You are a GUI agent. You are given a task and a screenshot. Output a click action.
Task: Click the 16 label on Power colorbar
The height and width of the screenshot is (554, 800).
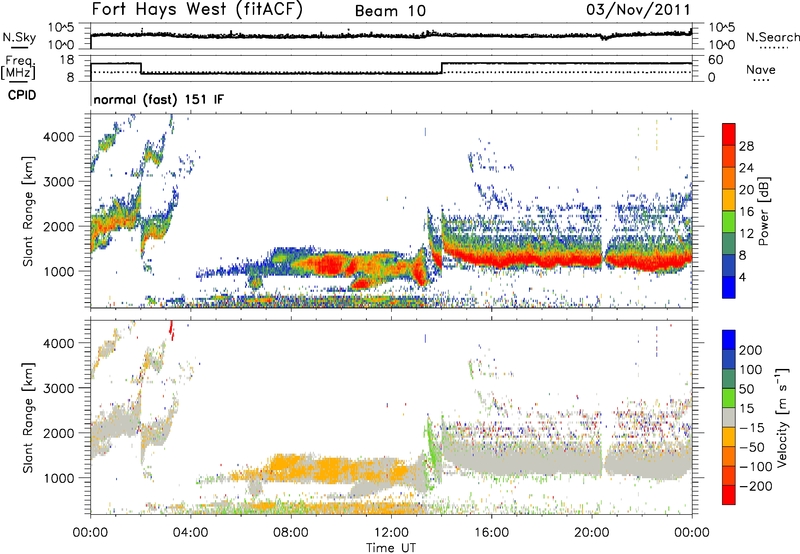point(746,212)
